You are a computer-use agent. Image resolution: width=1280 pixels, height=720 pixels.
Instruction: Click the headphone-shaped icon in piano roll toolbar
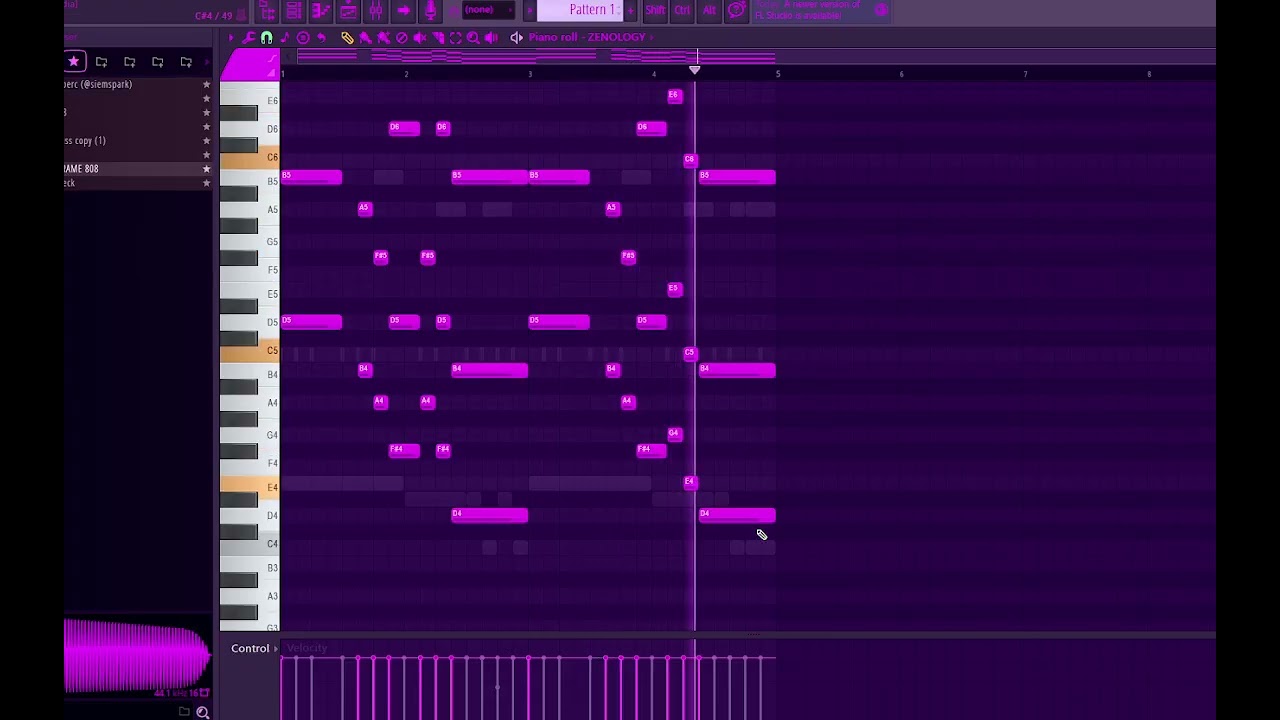coord(267,37)
